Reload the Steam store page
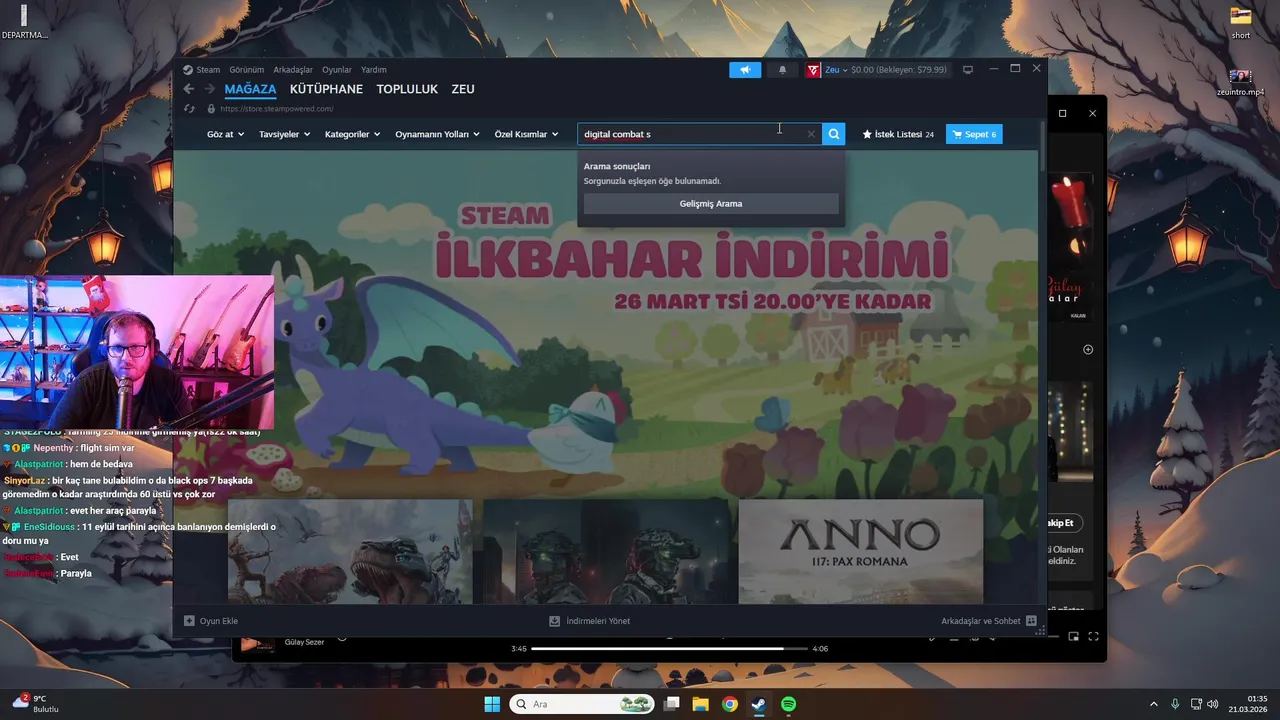The image size is (1280, 720). 189,108
